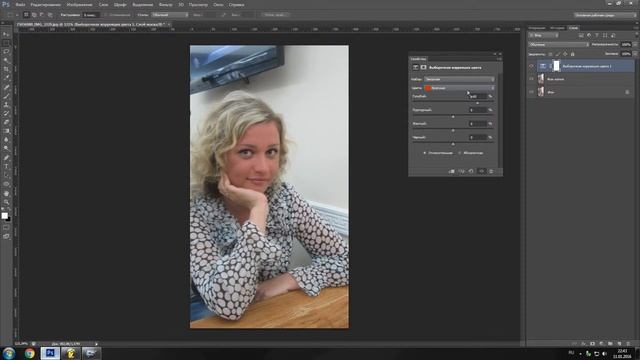Select the Absolute radio button
Screen dimensions: 640x360
tap(460, 153)
